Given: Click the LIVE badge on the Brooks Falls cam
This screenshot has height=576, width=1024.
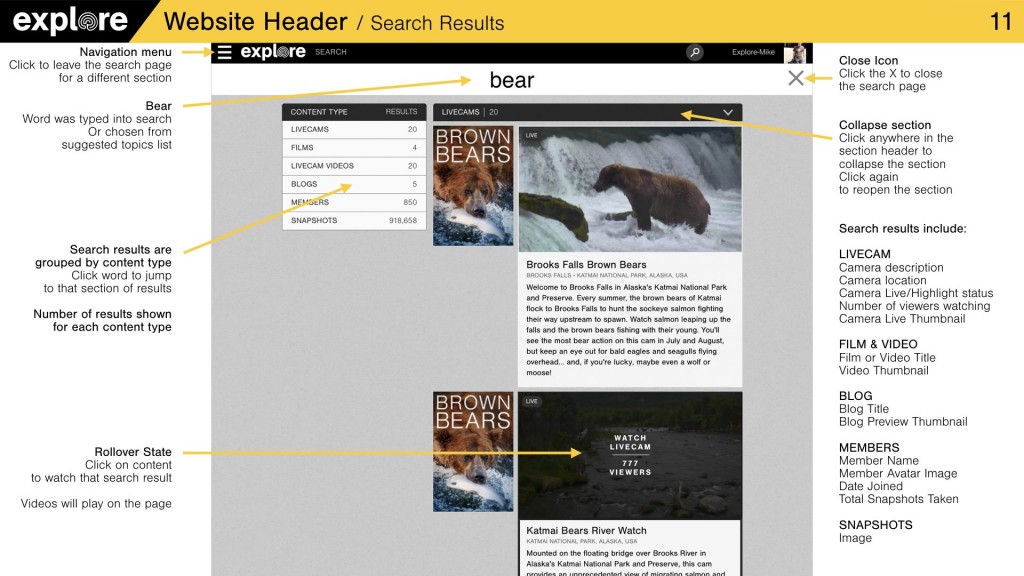Looking at the screenshot, I should point(532,135).
